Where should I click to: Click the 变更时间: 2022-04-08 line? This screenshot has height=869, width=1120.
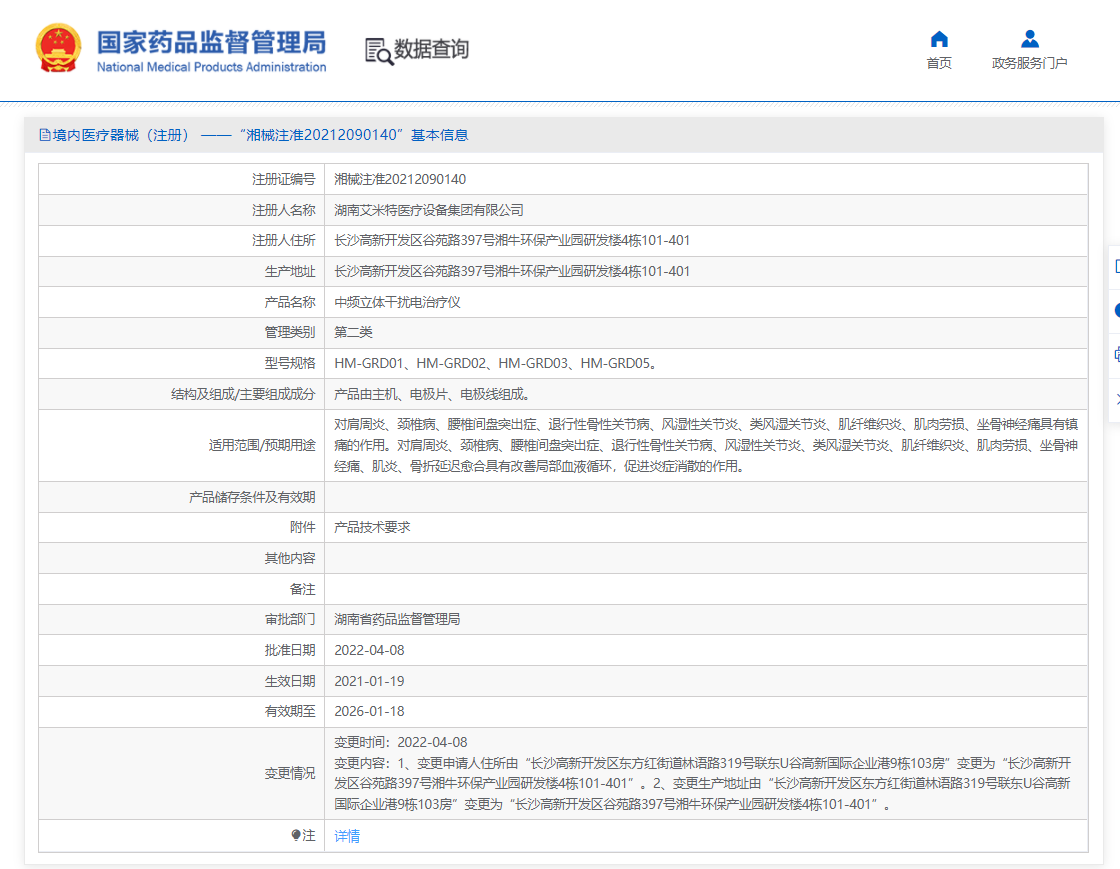point(401,743)
